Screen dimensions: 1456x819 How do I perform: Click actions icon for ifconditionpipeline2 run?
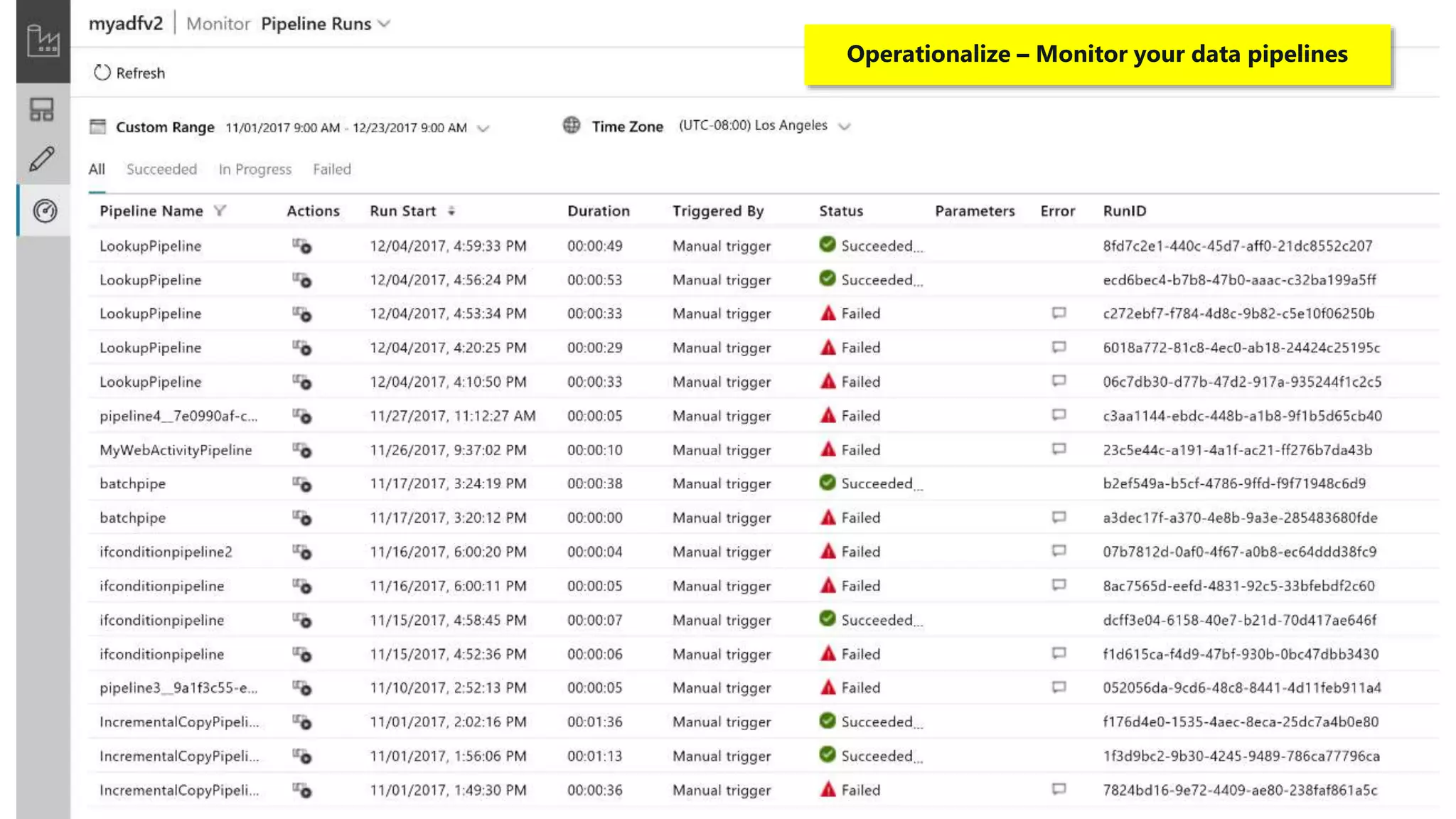pyautogui.click(x=302, y=552)
